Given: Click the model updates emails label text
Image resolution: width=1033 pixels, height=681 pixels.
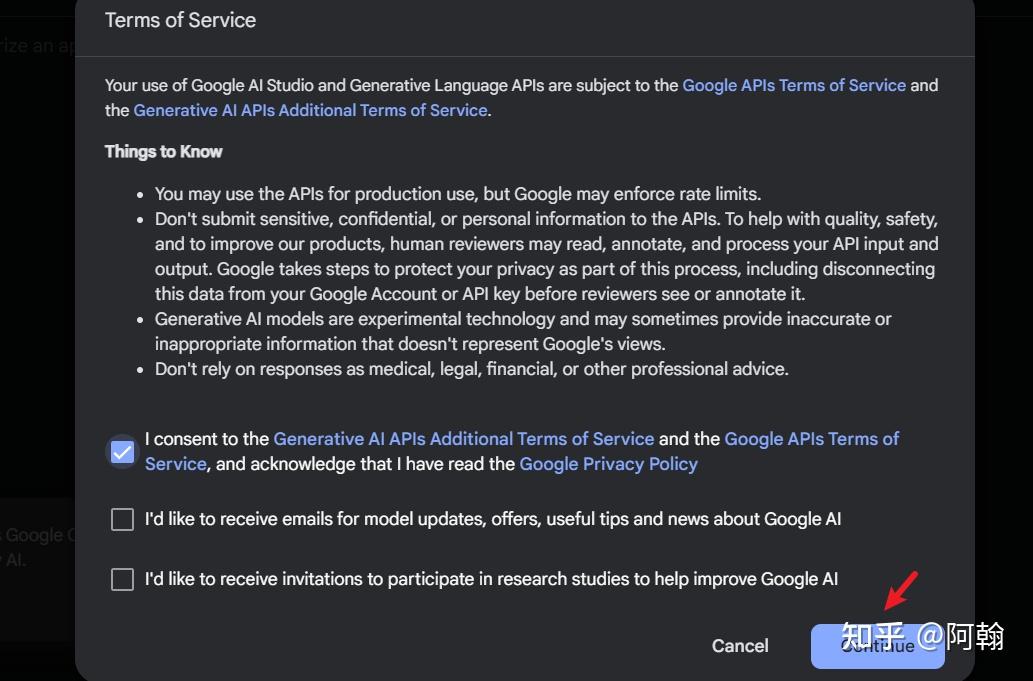Looking at the screenshot, I should pyautogui.click(x=492, y=520).
